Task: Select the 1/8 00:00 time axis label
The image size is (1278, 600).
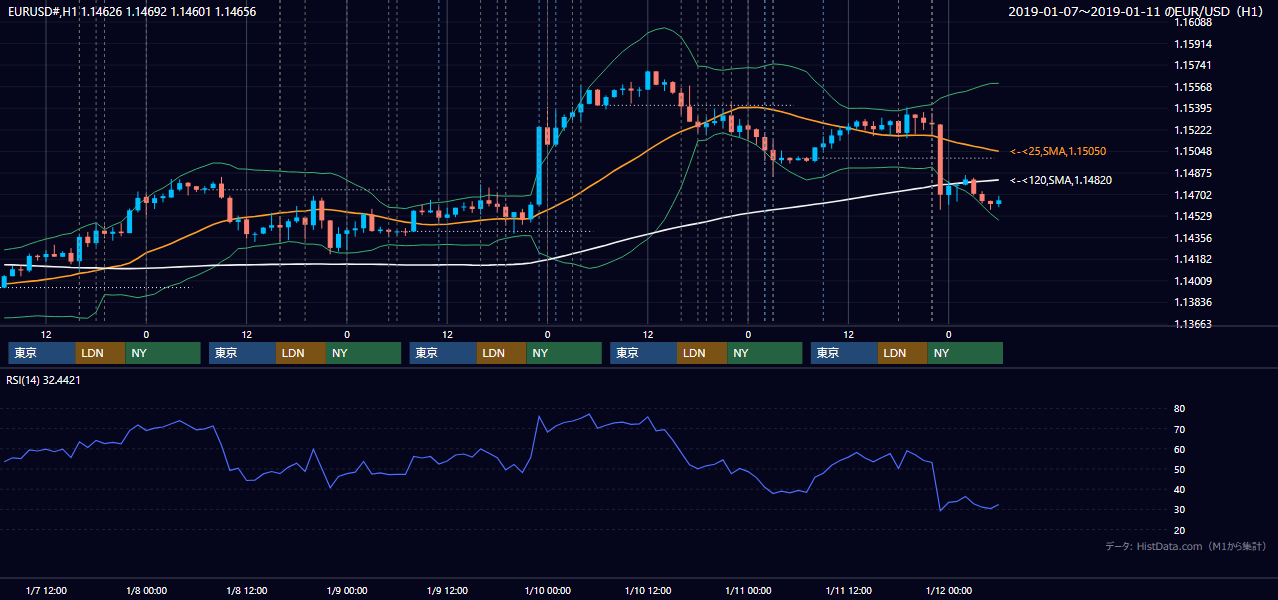Action: tap(146, 590)
